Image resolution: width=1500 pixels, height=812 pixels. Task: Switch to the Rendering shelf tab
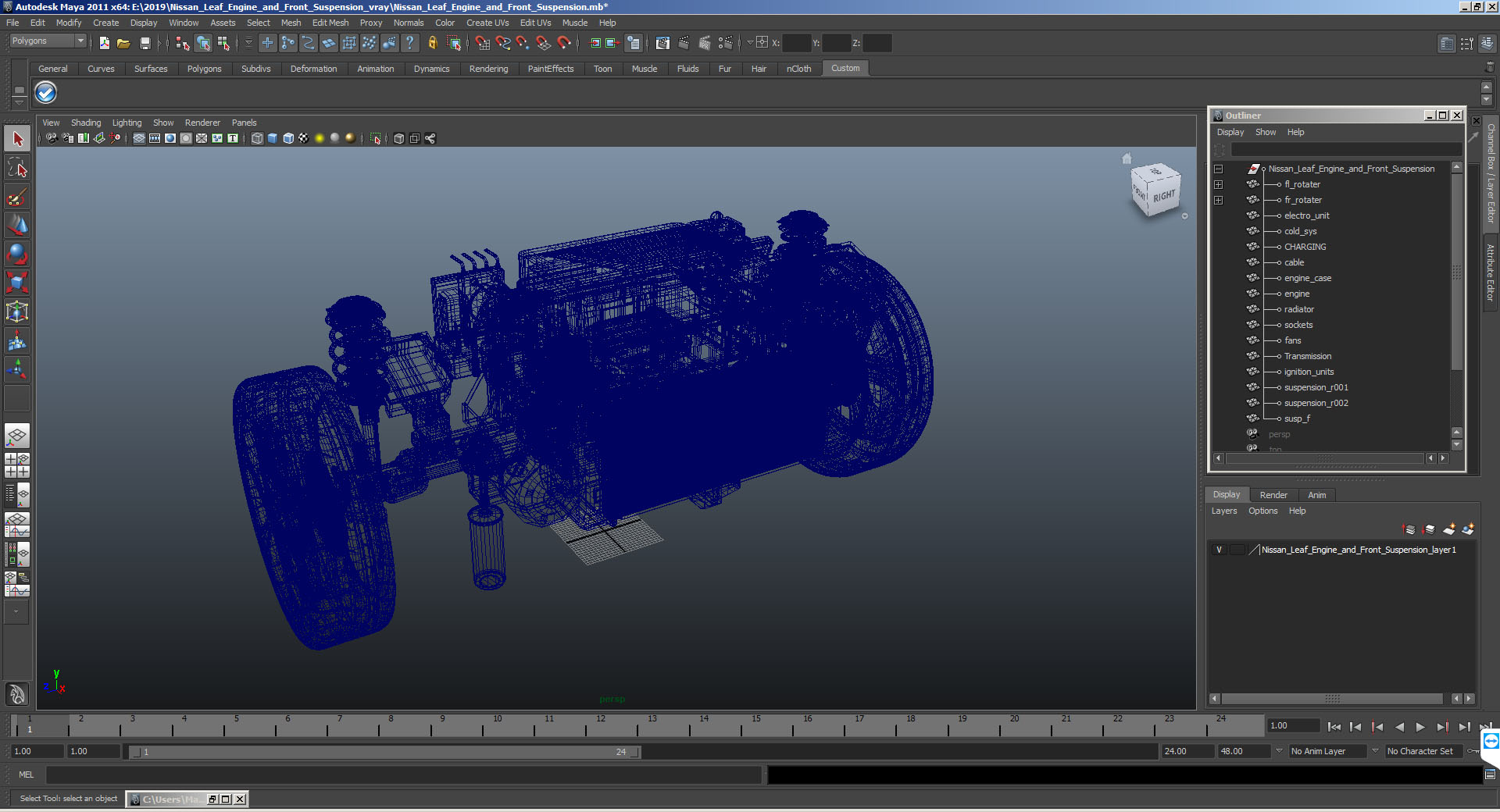pyautogui.click(x=488, y=69)
